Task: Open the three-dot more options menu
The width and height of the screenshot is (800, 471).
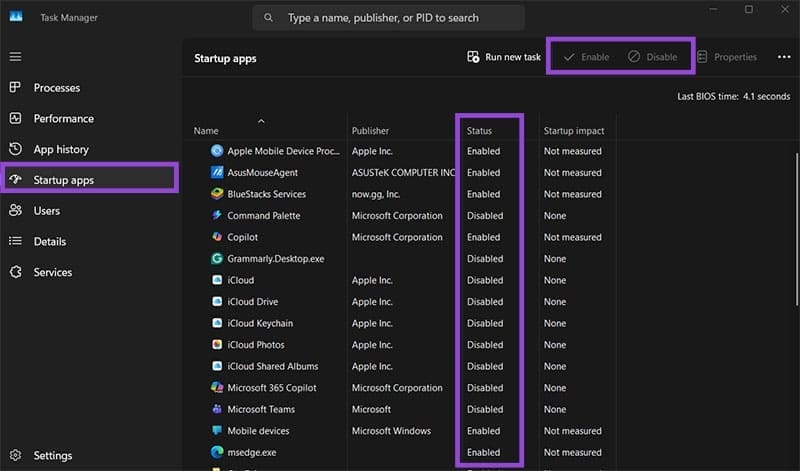Action: 783,57
